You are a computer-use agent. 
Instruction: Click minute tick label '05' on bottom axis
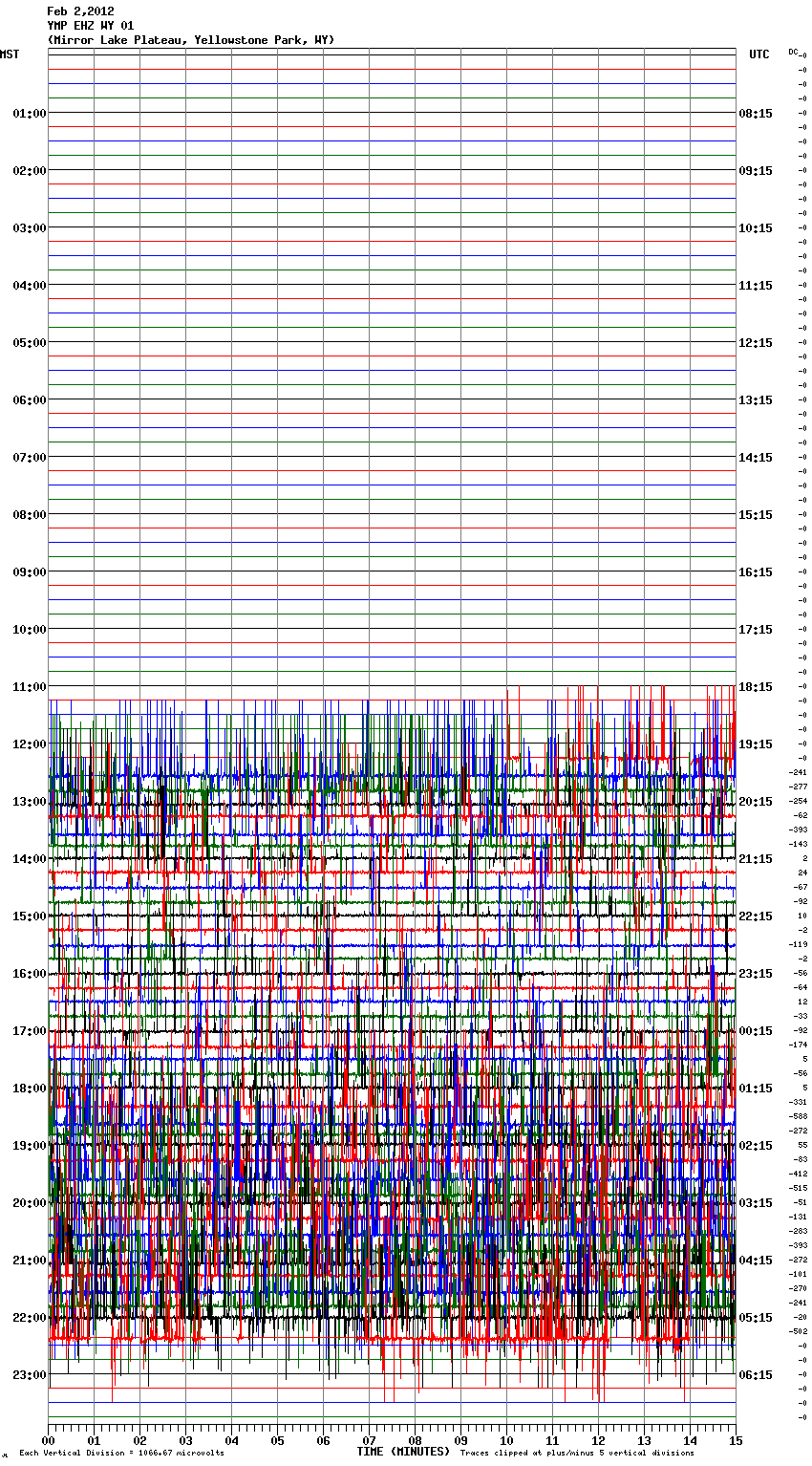pos(277,1440)
